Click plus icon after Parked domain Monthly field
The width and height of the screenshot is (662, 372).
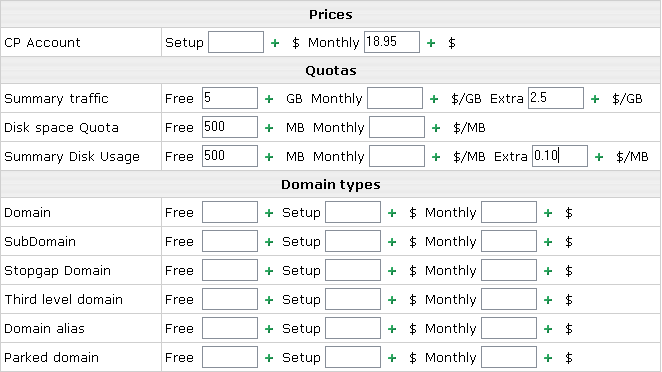click(x=548, y=358)
